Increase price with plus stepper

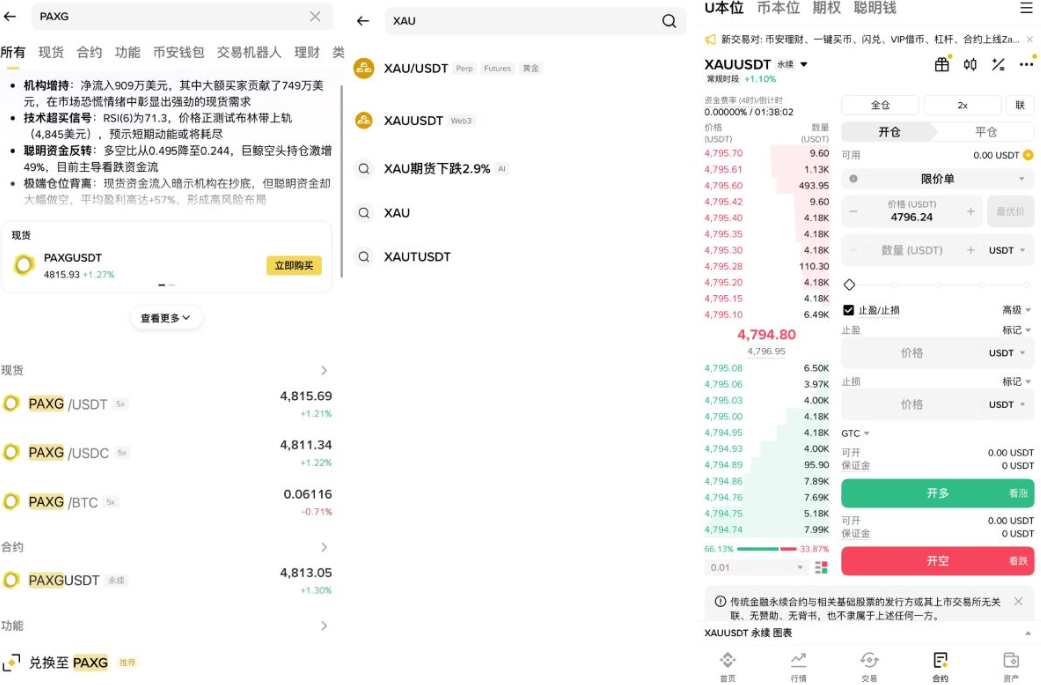[970, 212]
